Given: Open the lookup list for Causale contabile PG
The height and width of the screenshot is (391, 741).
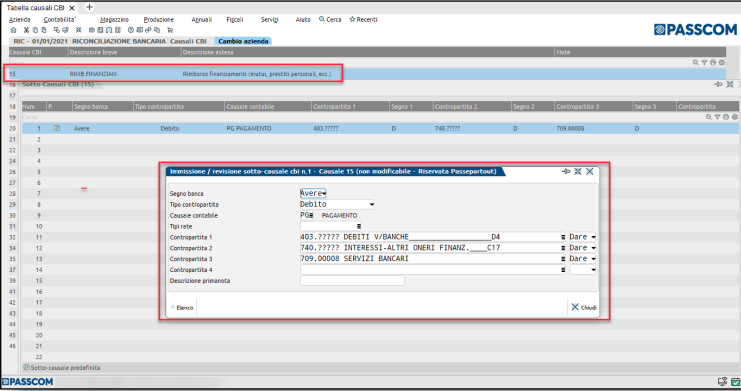Looking at the screenshot, I should coord(311,215).
